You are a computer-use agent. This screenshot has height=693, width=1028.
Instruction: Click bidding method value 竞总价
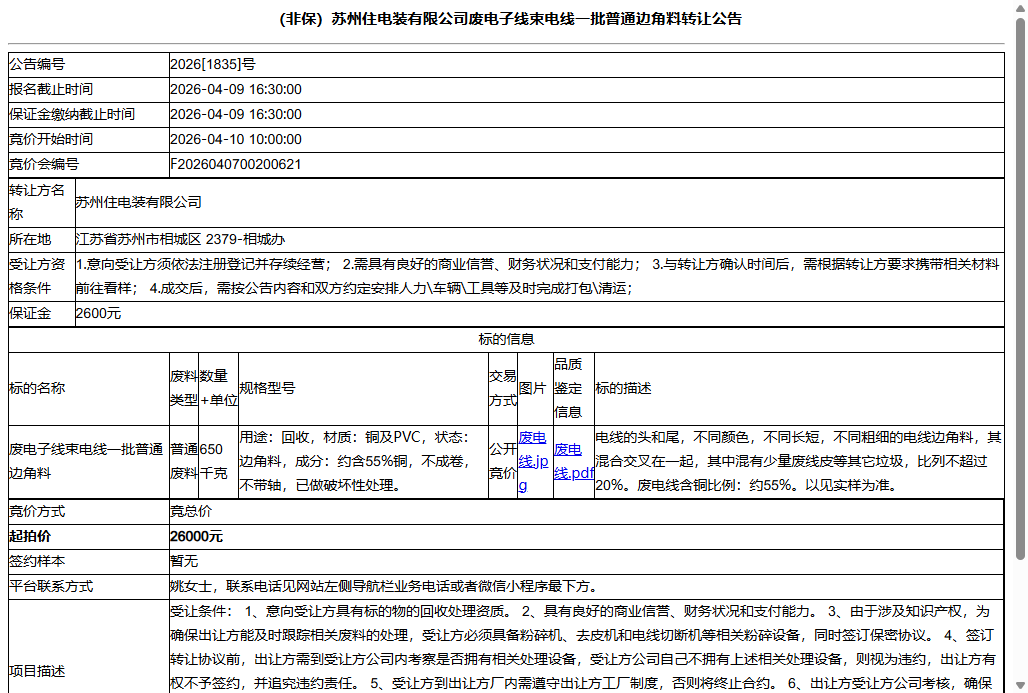click(x=191, y=511)
